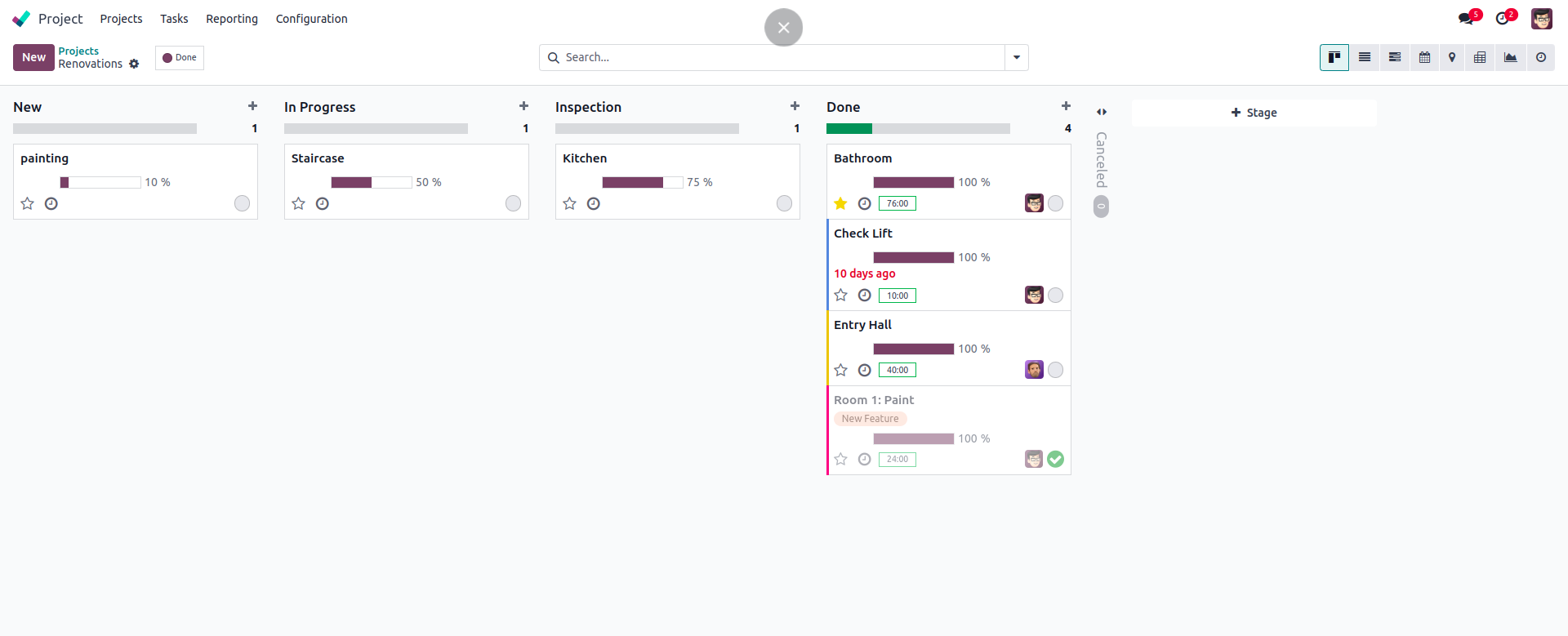Click the New button
This screenshot has height=636, width=1568.
click(33, 57)
